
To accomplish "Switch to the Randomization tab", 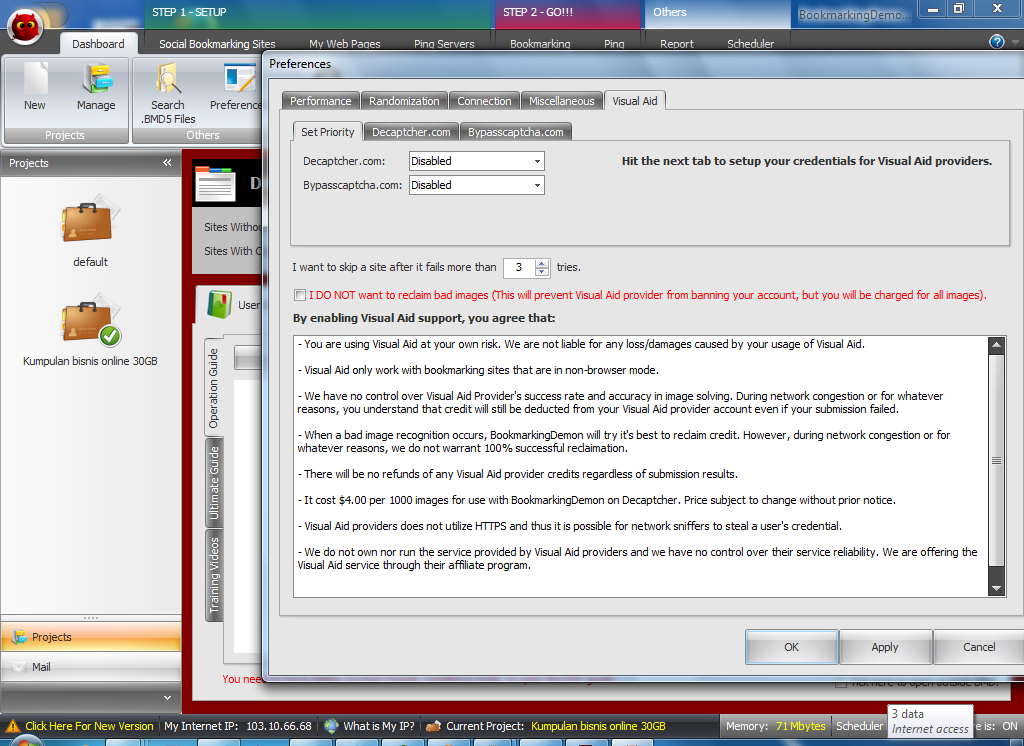I will tap(404, 101).
